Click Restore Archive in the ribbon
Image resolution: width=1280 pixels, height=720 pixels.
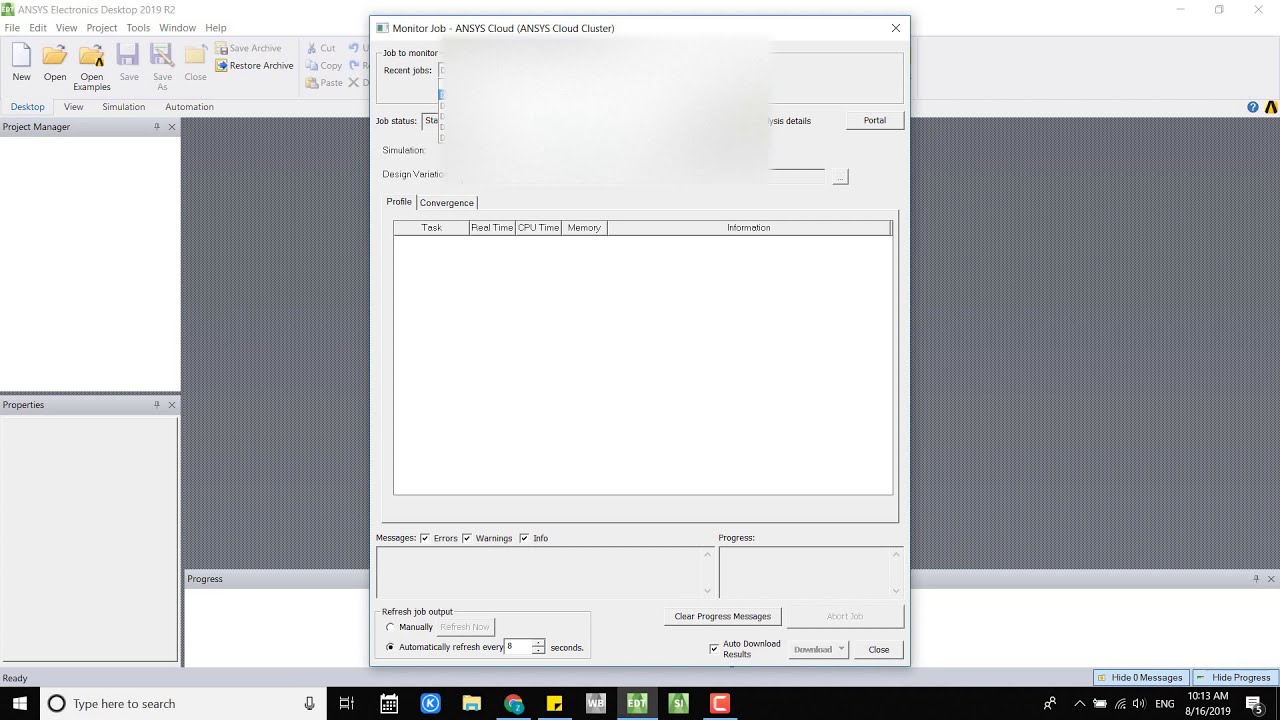pyautogui.click(x=255, y=65)
